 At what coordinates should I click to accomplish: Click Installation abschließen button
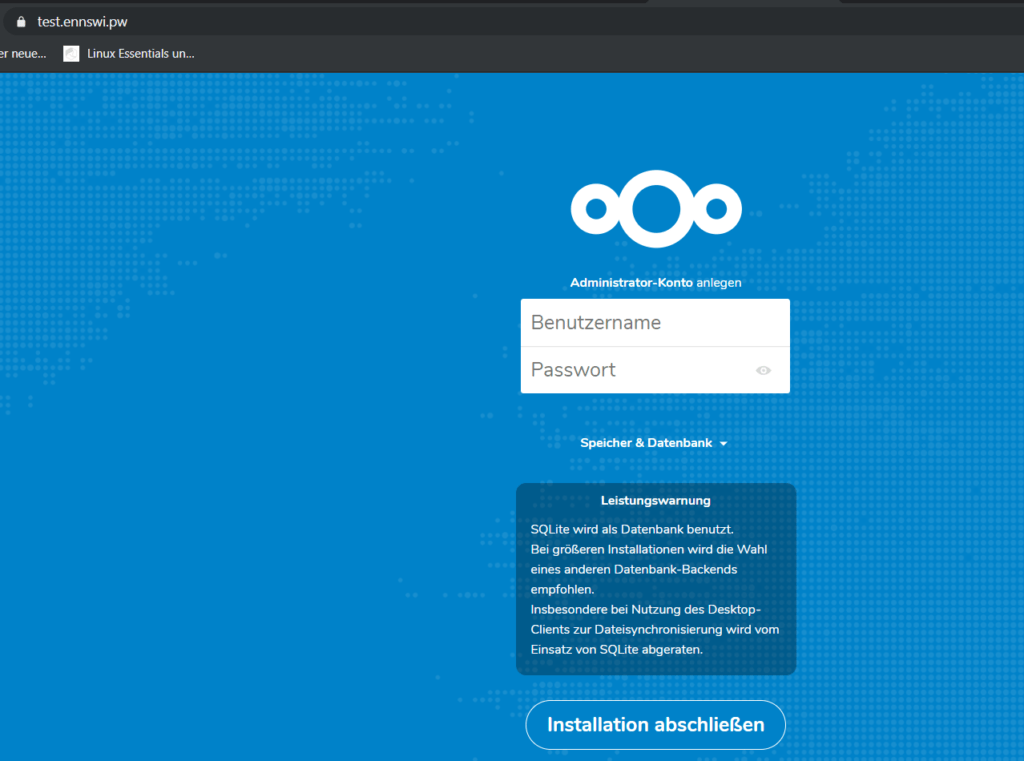click(x=656, y=724)
